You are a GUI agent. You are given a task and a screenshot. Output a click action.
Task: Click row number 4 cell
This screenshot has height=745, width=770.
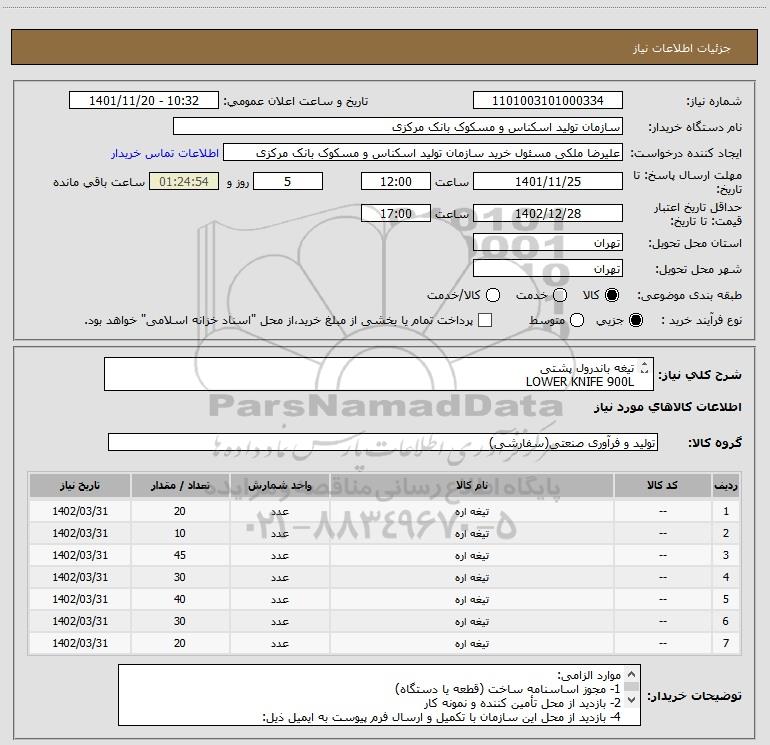click(x=726, y=577)
